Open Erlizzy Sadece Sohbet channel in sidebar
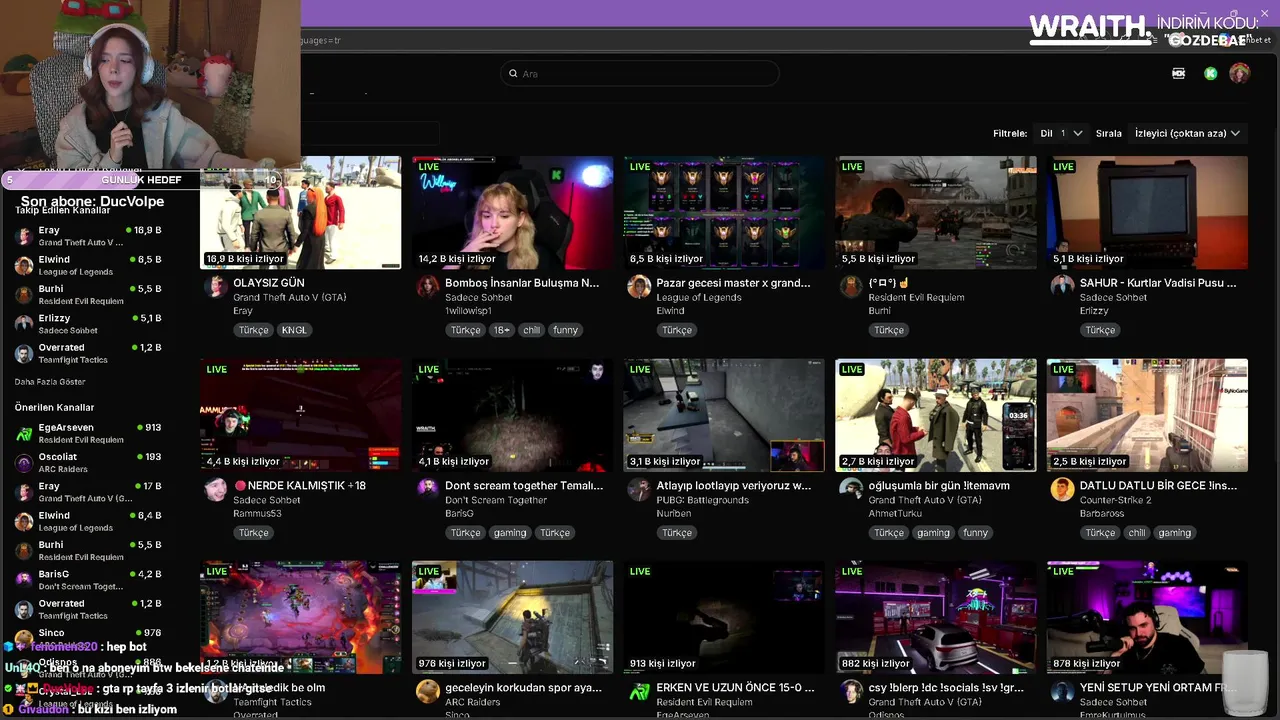This screenshot has height=720, width=1280. coord(88,324)
